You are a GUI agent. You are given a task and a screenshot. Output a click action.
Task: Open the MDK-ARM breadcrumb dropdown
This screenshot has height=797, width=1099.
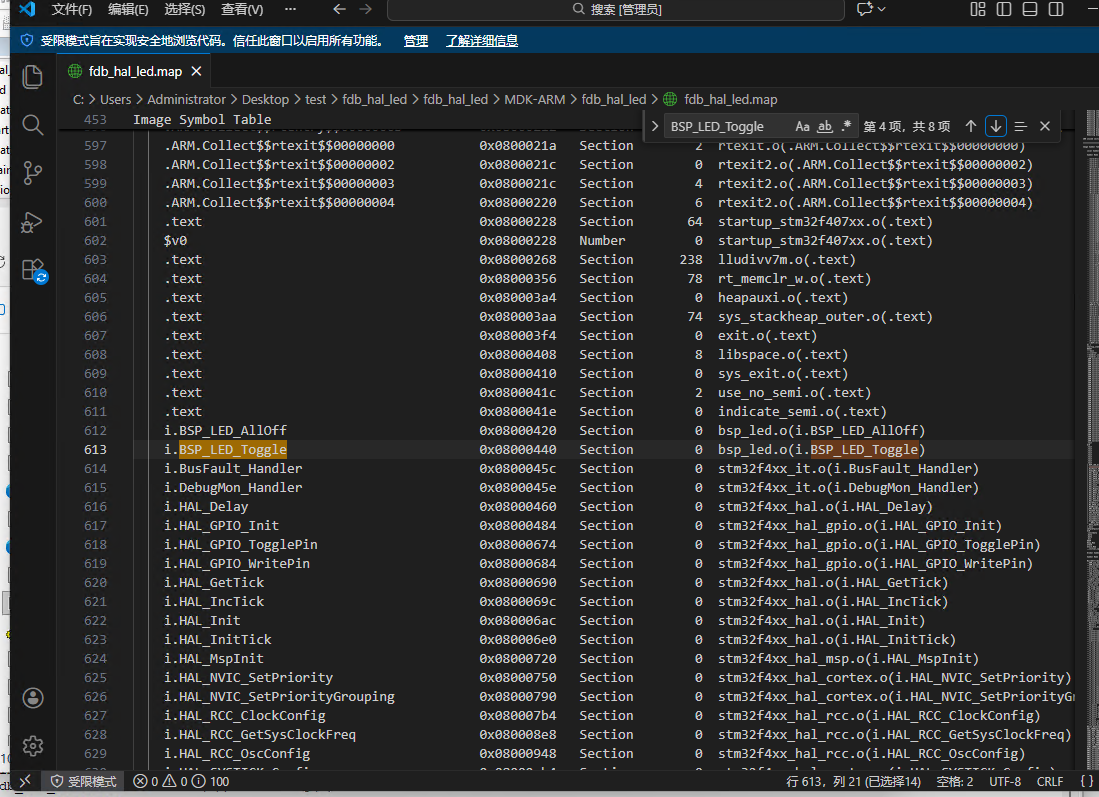pos(535,100)
